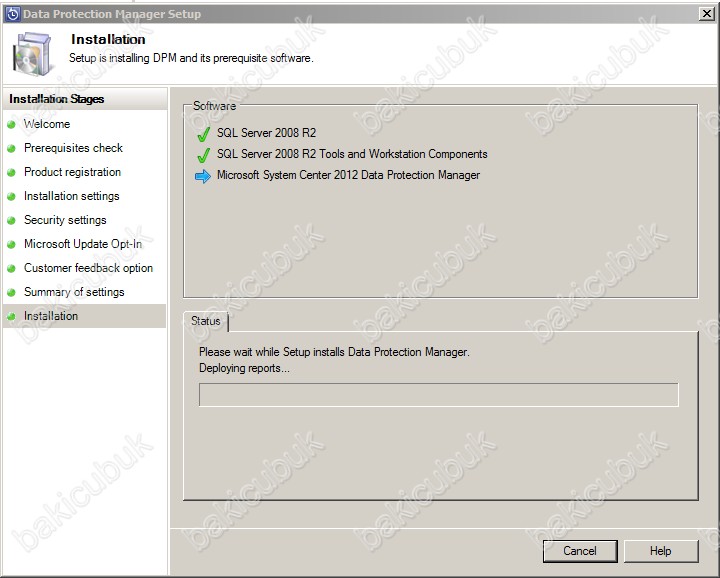
Task: Click the green bullet next to Microsoft Update Opt-In
Action: pos(11,244)
